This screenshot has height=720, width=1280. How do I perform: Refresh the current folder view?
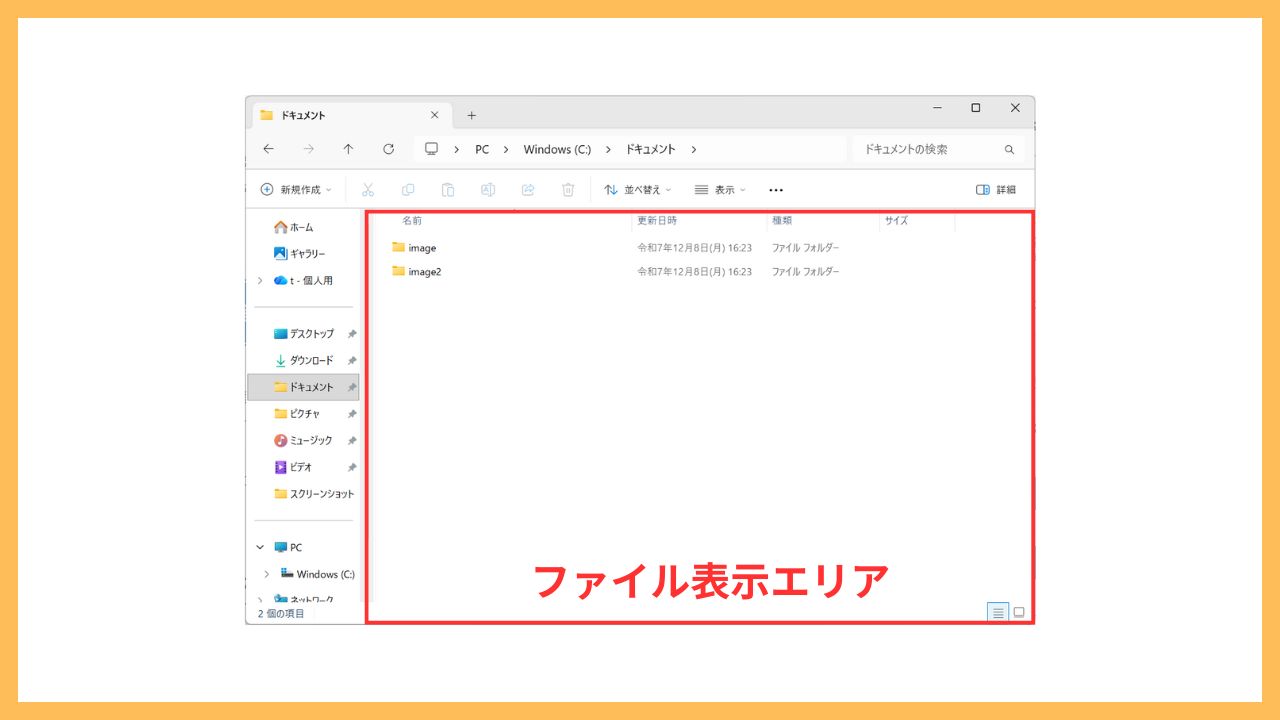pyautogui.click(x=389, y=149)
